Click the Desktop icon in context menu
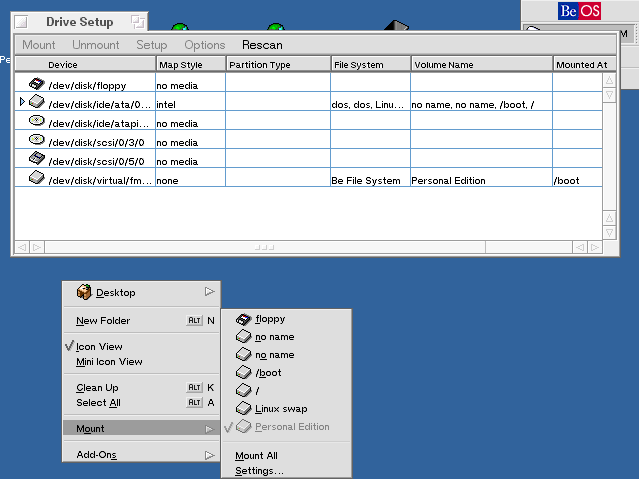Screen dimensions: 640x480 click(x=84, y=292)
